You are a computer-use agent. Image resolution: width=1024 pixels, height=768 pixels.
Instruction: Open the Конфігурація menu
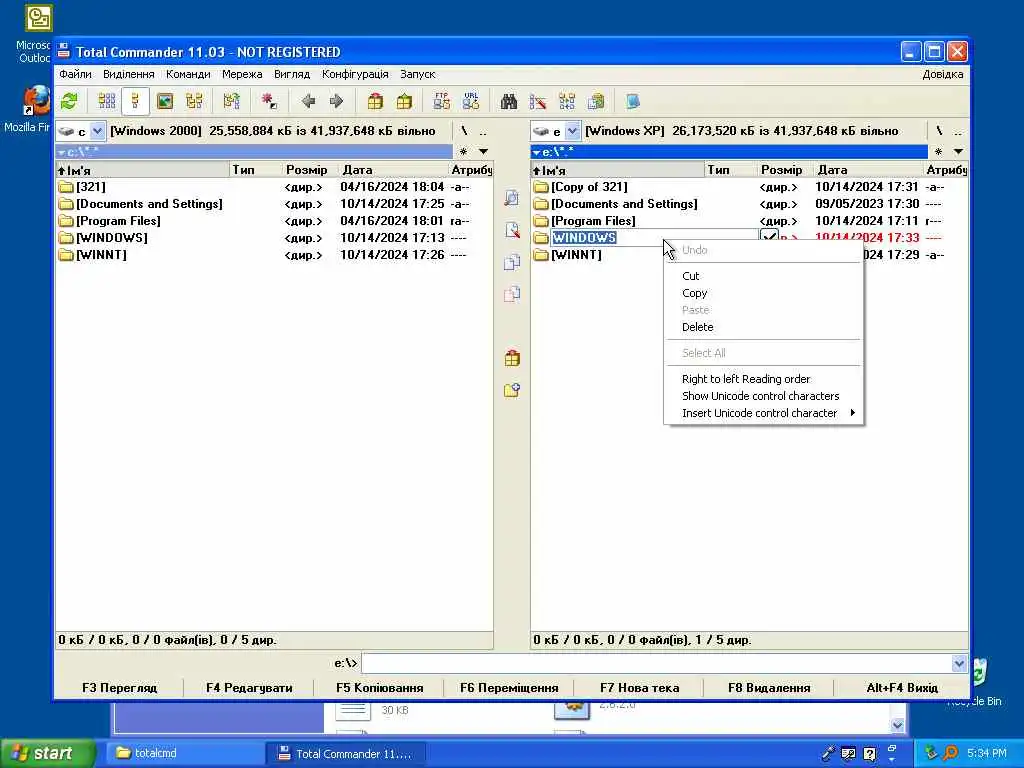[x=355, y=74]
